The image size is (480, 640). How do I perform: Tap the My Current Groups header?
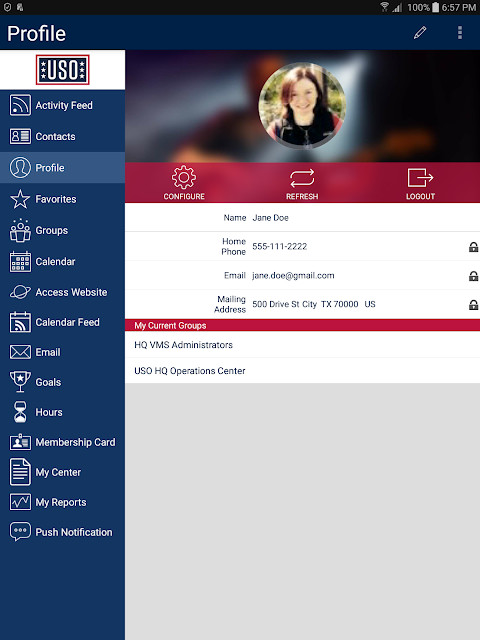point(302,325)
